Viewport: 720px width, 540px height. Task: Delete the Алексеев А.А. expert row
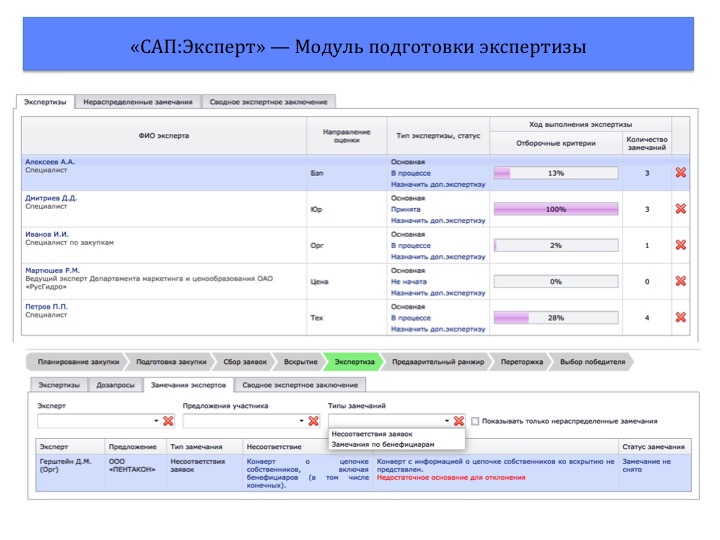681,173
